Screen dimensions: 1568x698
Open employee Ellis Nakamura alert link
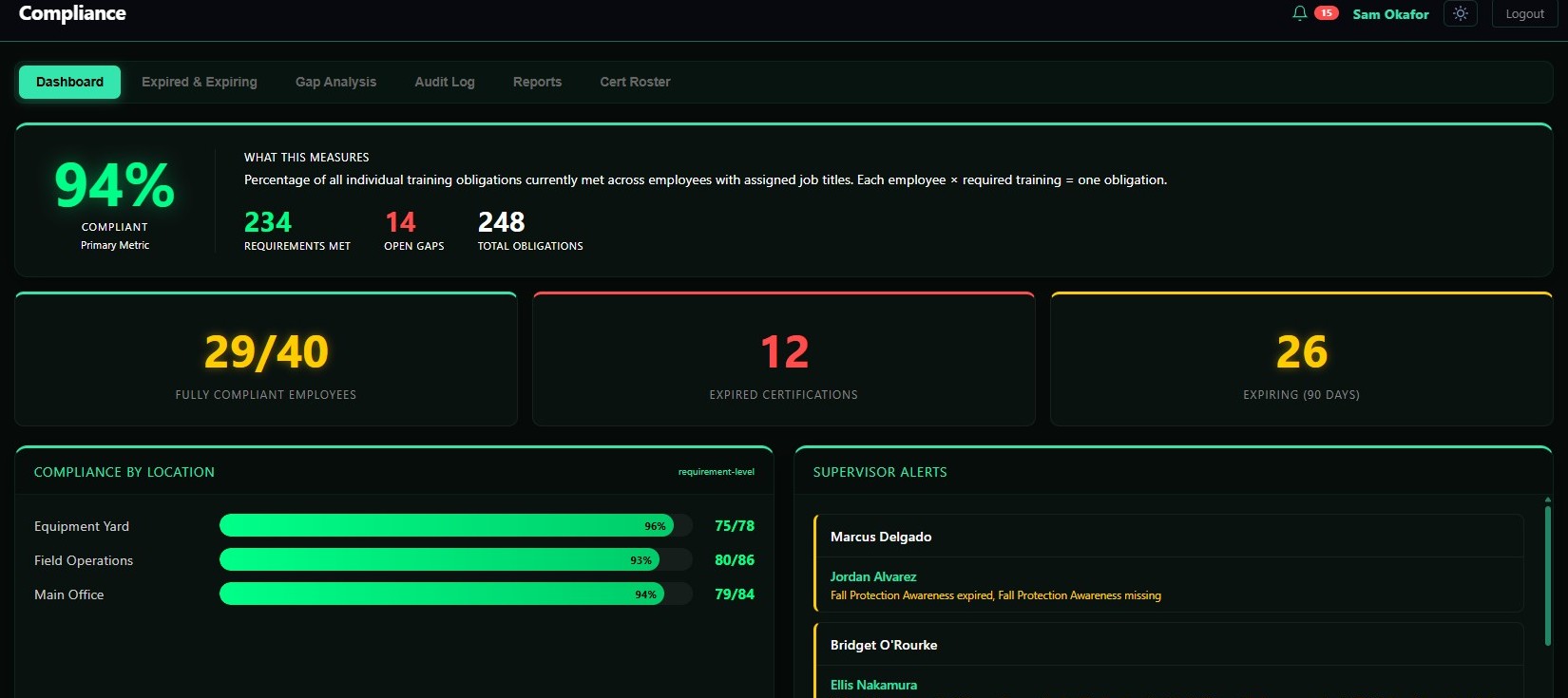point(873,685)
